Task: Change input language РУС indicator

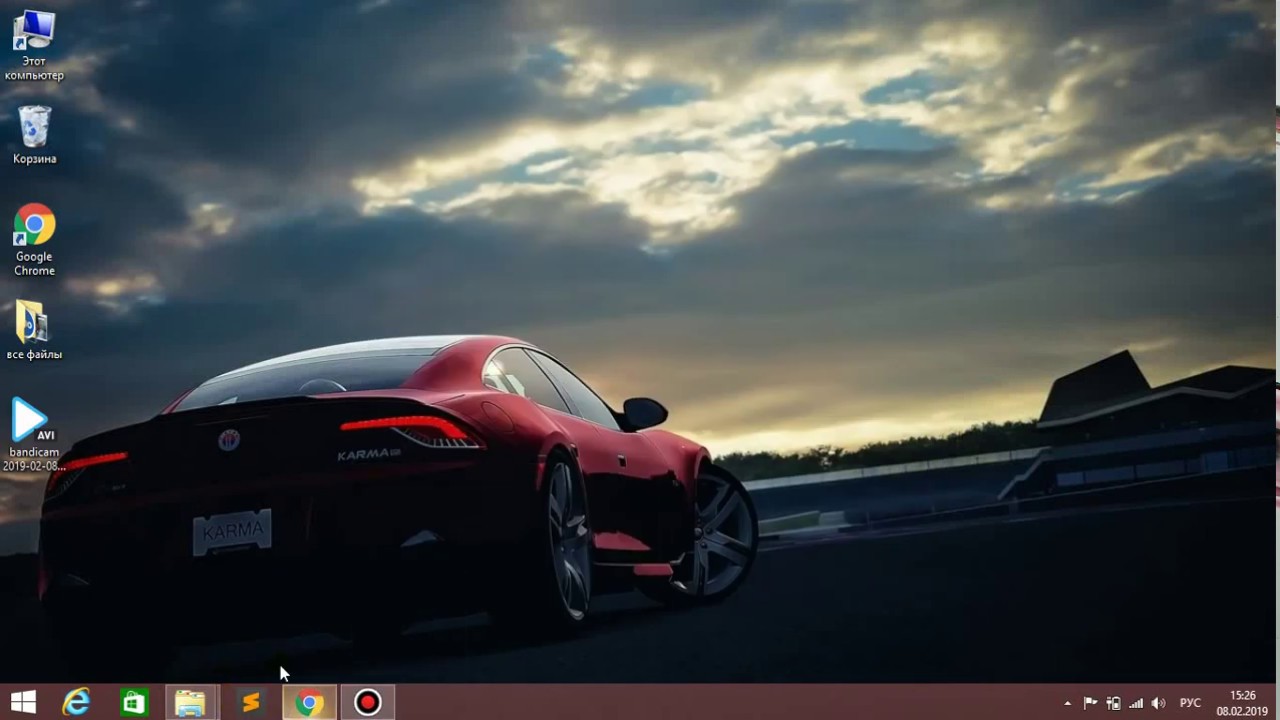Action: click(x=1190, y=703)
